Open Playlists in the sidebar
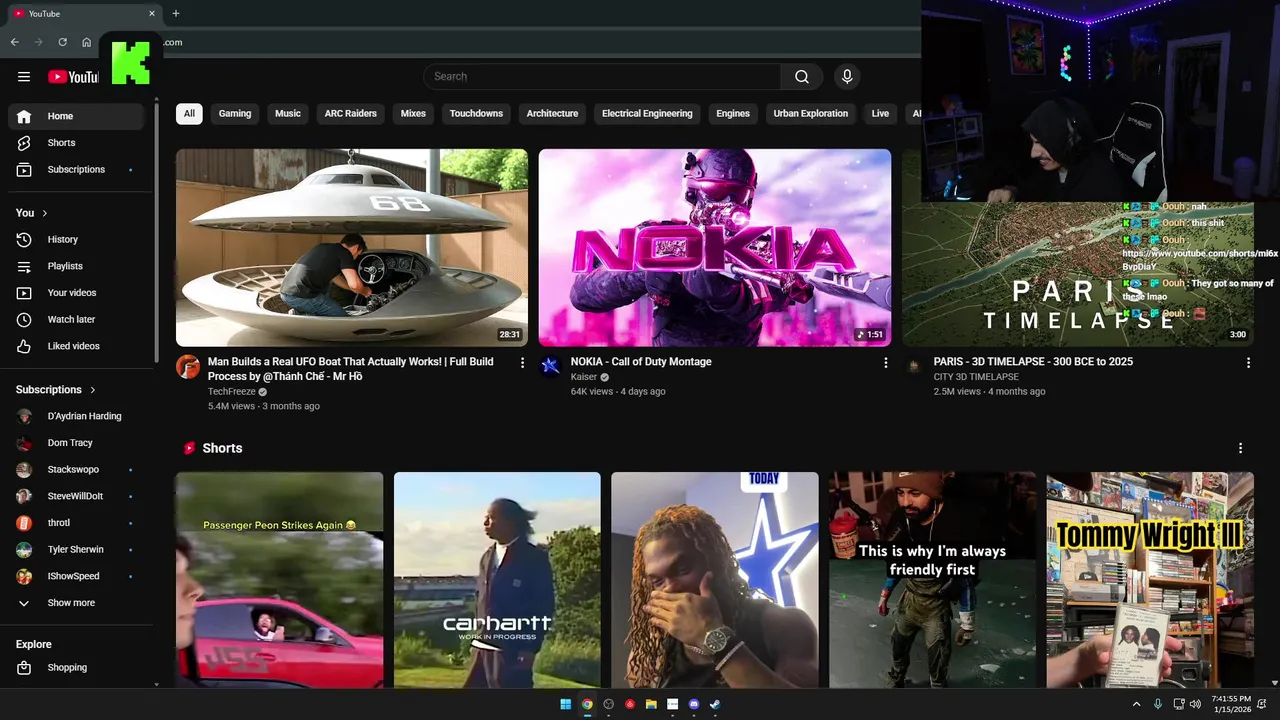Screen dimensions: 1280x720 tap(76, 267)
